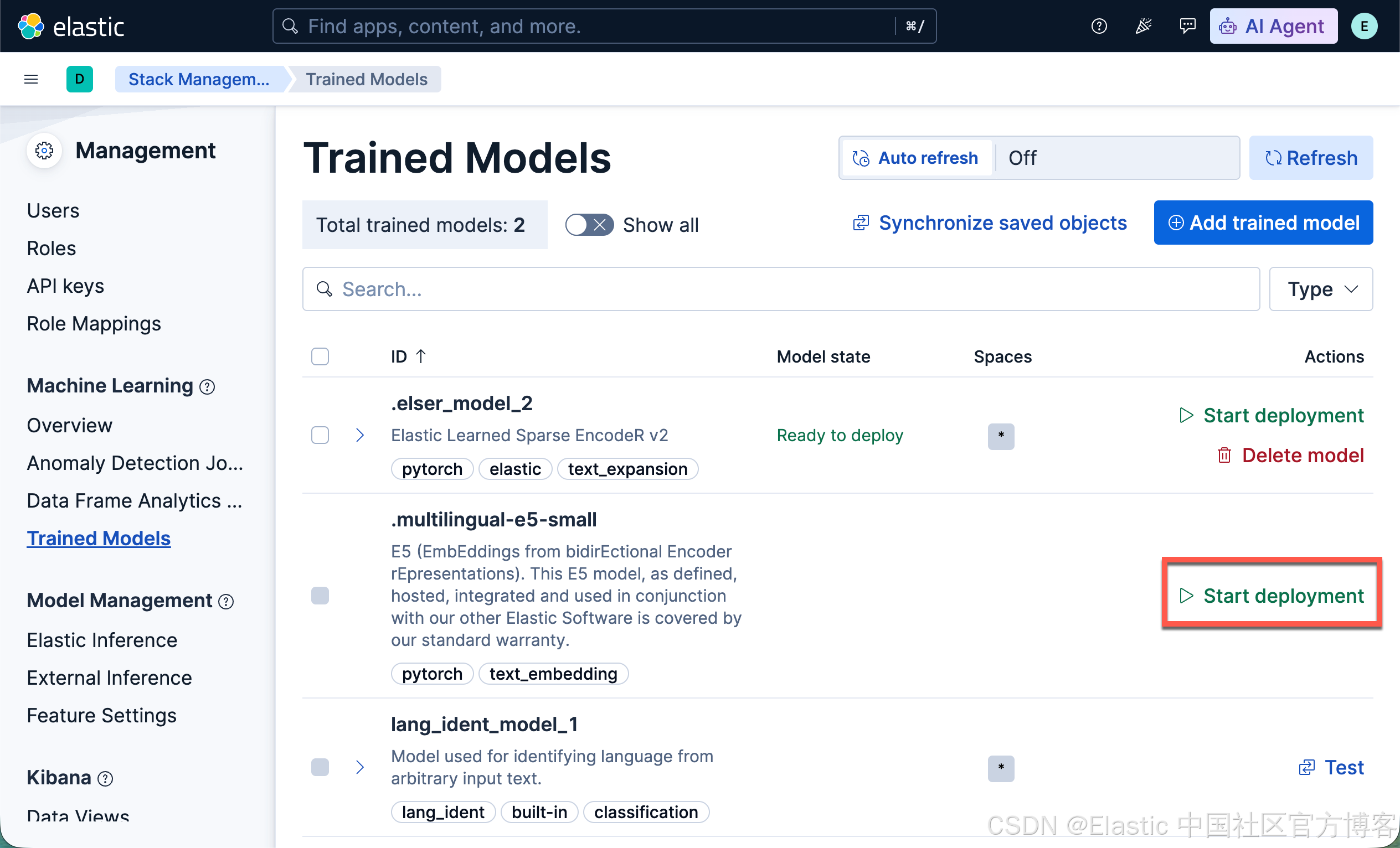Open spaces badge for .elser_model_2

click(1001, 436)
